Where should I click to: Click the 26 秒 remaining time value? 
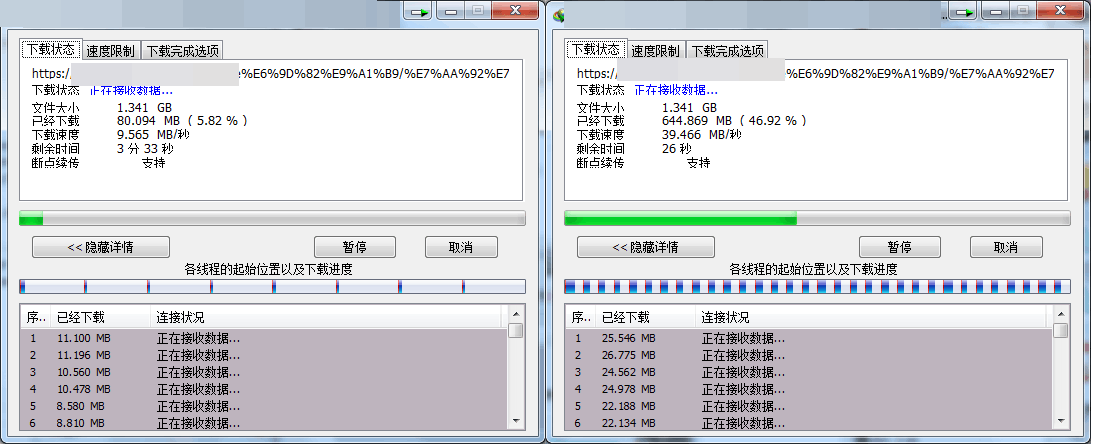676,148
